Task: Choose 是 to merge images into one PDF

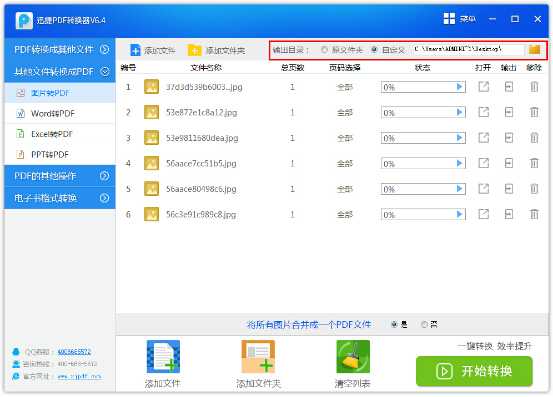Action: pos(394,324)
